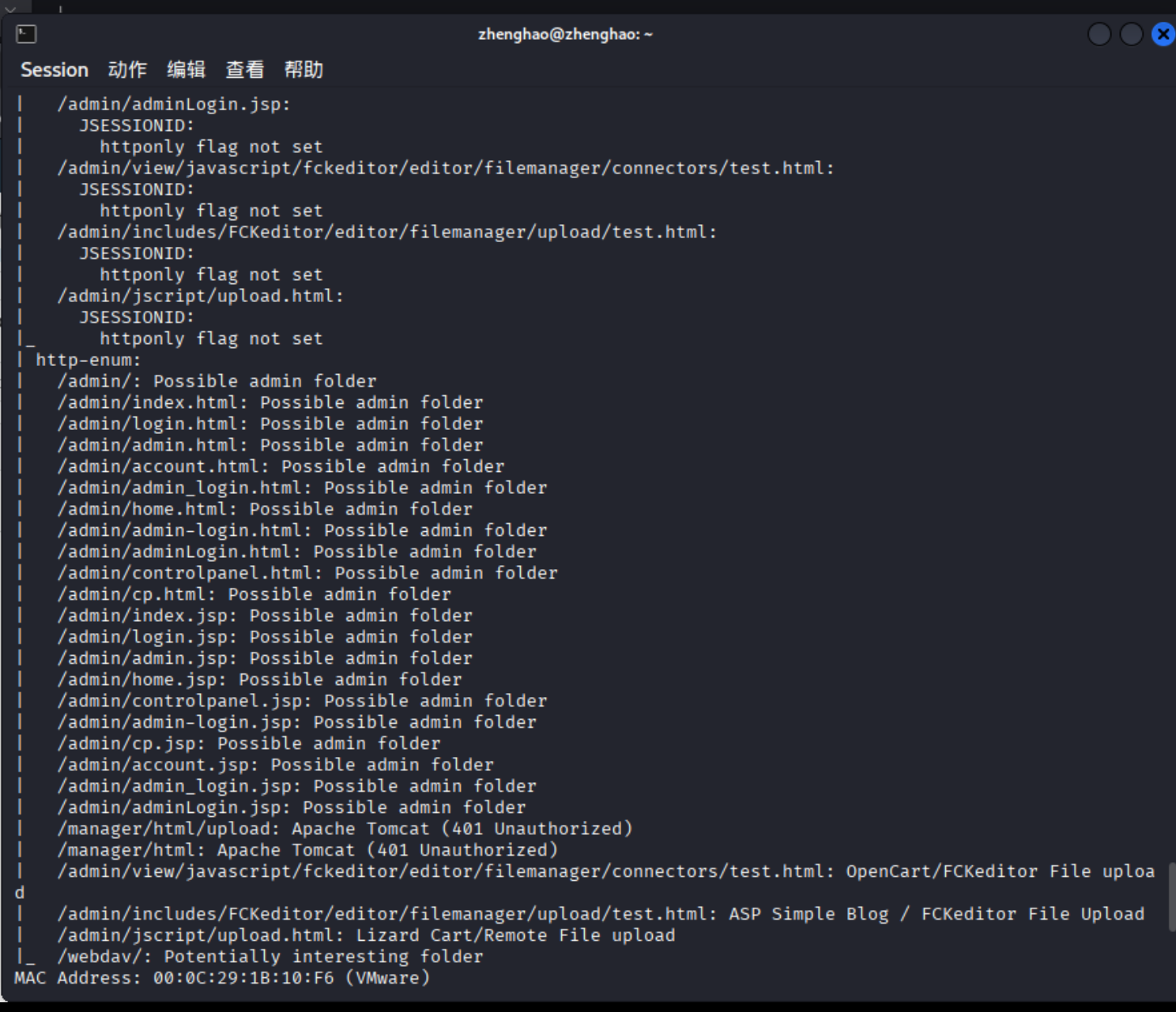
Task: Click /admin/adminLogin.jsp: Possible admin folder line
Action: pos(292,807)
